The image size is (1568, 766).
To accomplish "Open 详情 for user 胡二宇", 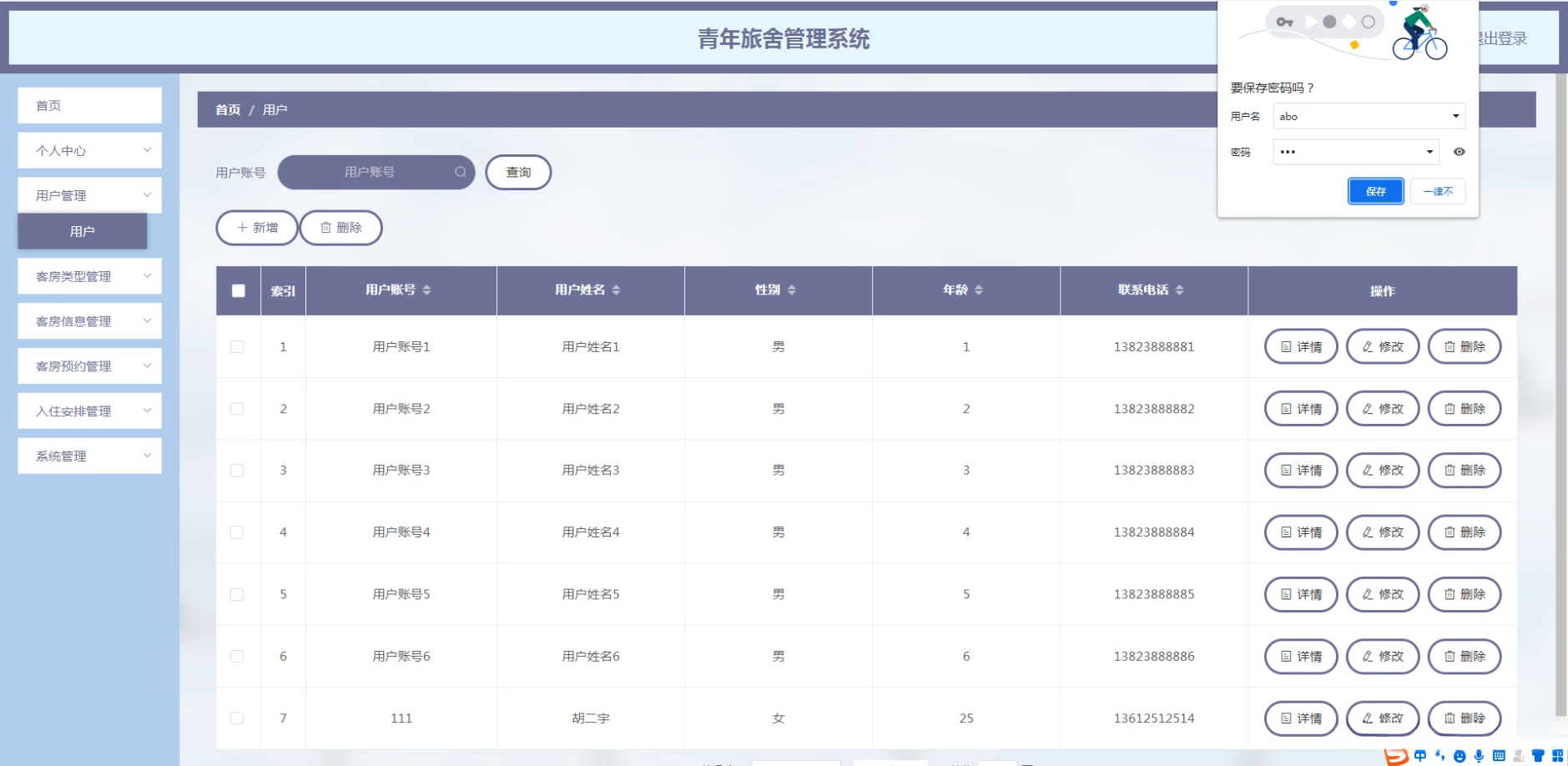I will point(1302,718).
